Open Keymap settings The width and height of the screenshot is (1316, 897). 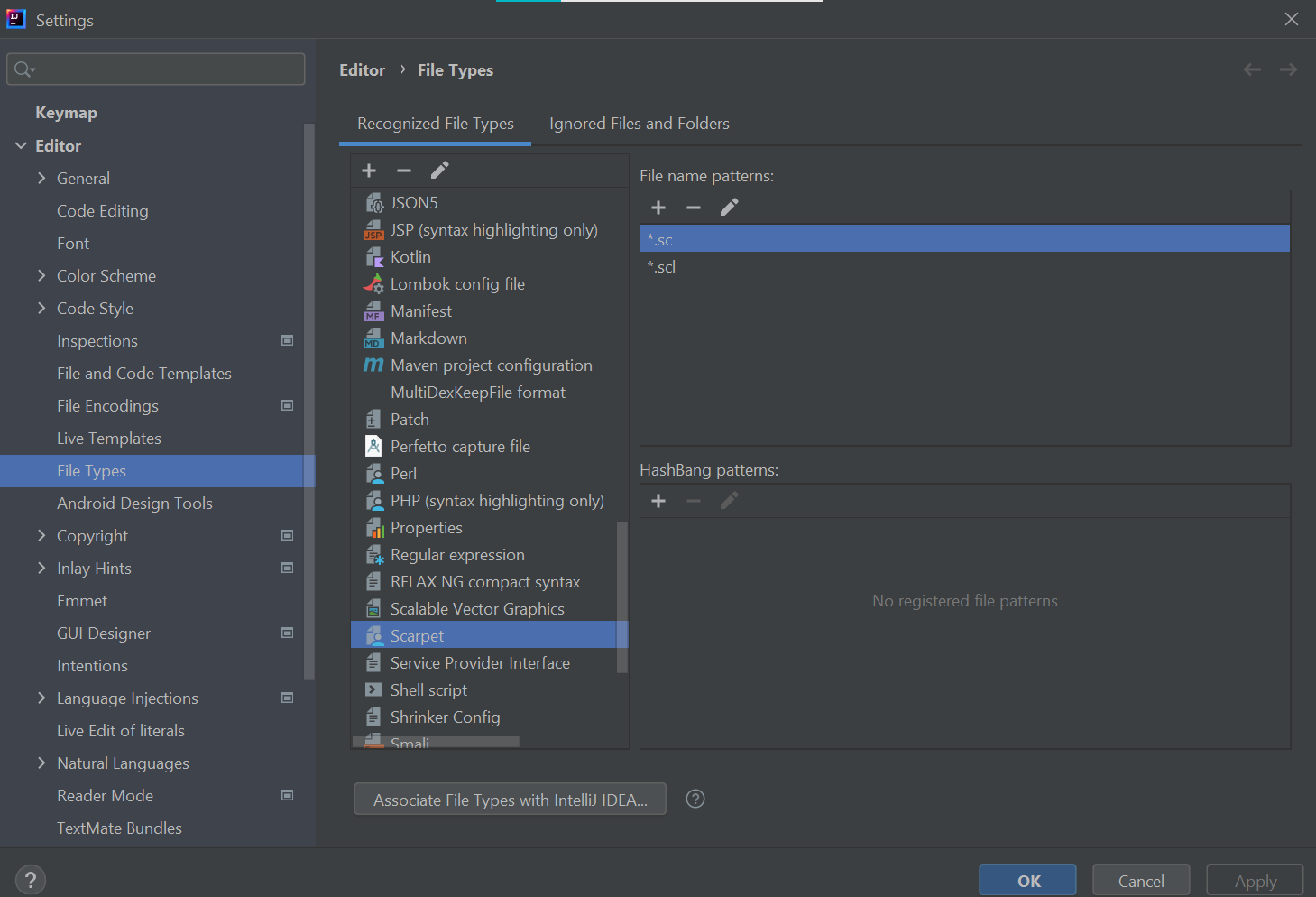[x=66, y=113]
